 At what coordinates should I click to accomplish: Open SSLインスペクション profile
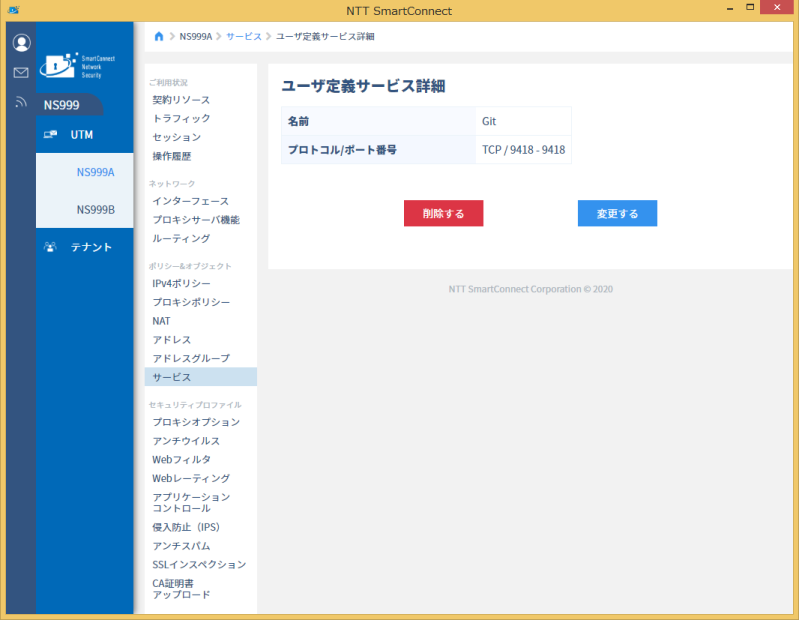199,565
